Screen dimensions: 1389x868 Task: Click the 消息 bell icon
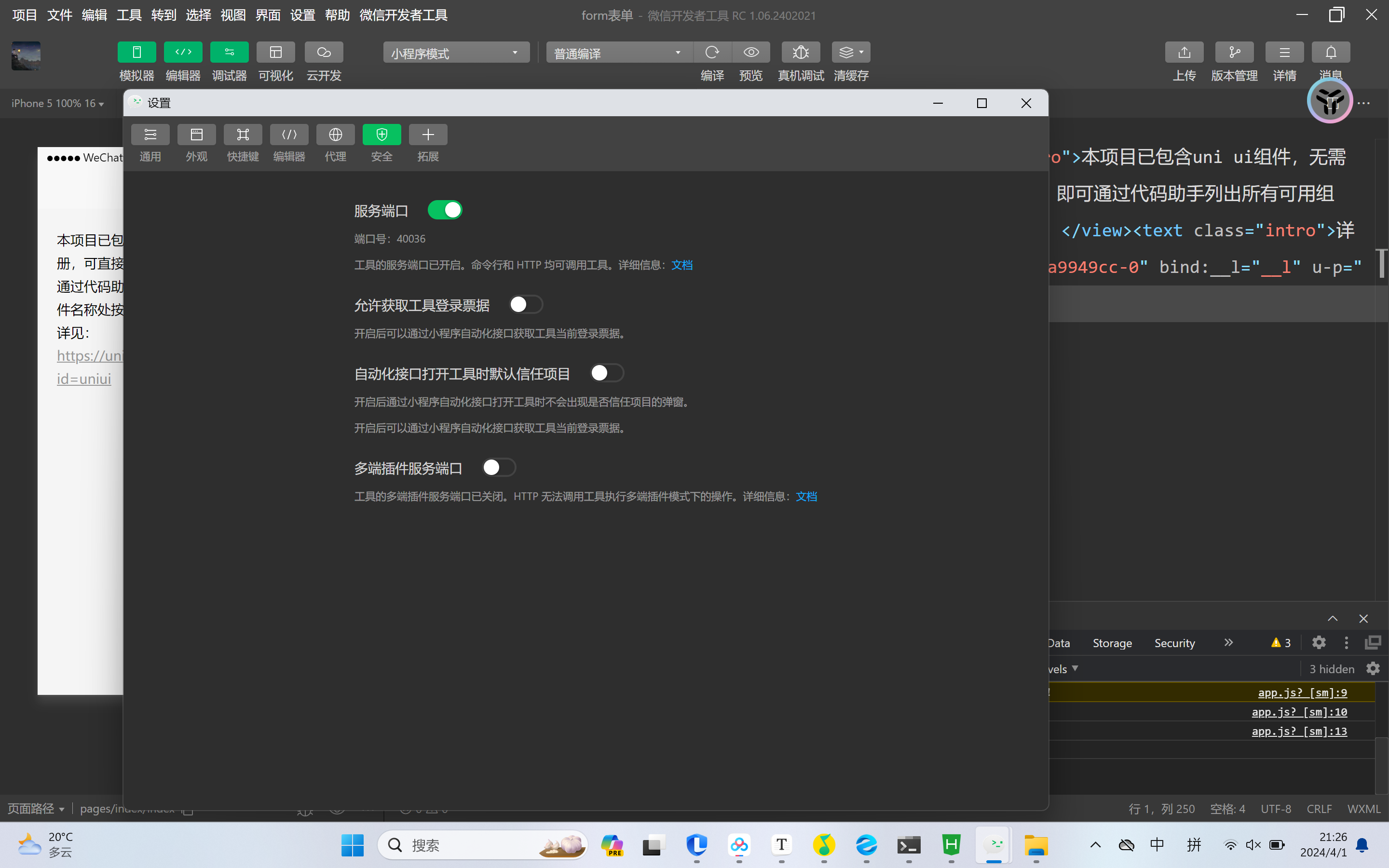click(x=1331, y=53)
